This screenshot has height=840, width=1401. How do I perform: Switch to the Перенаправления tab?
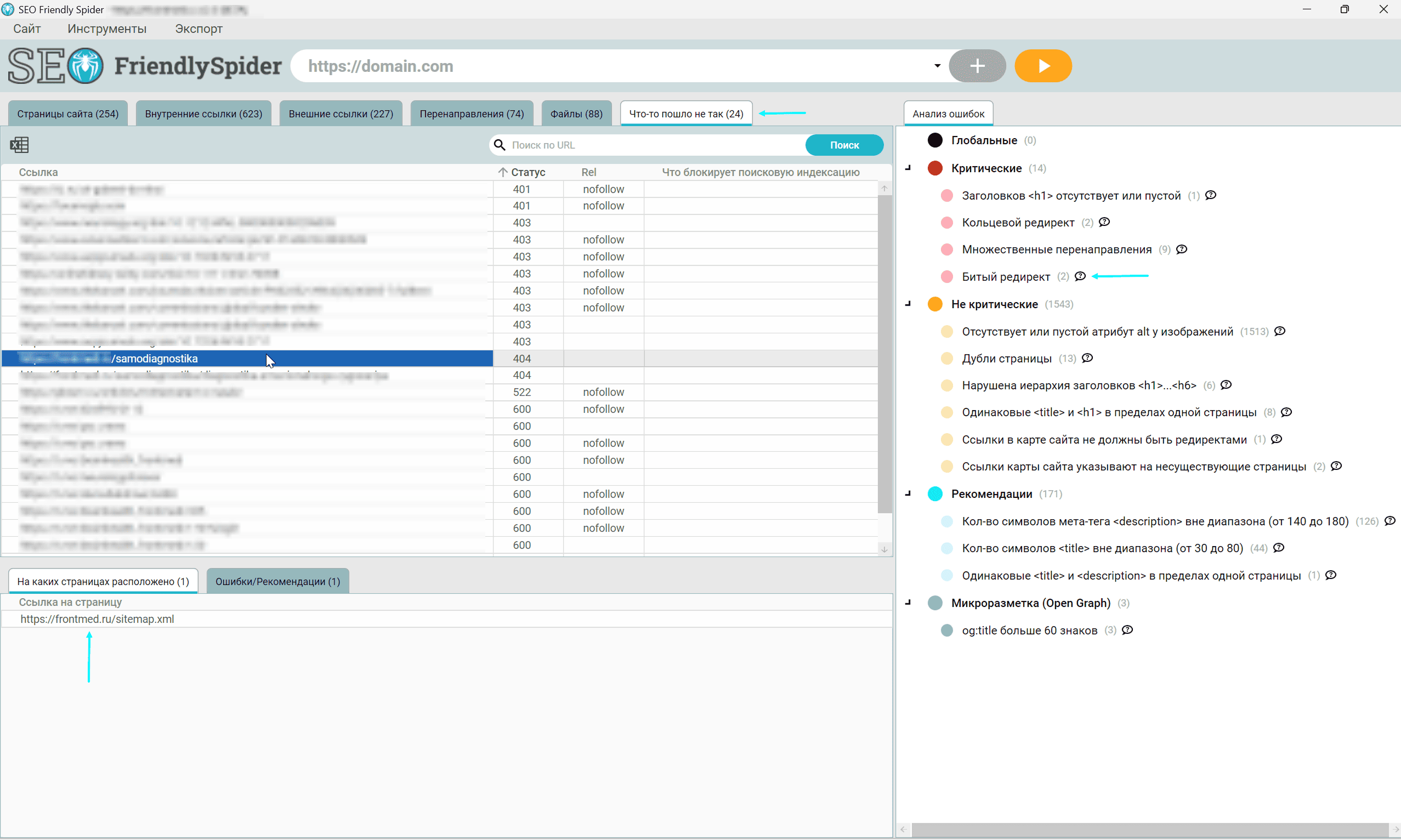point(472,113)
